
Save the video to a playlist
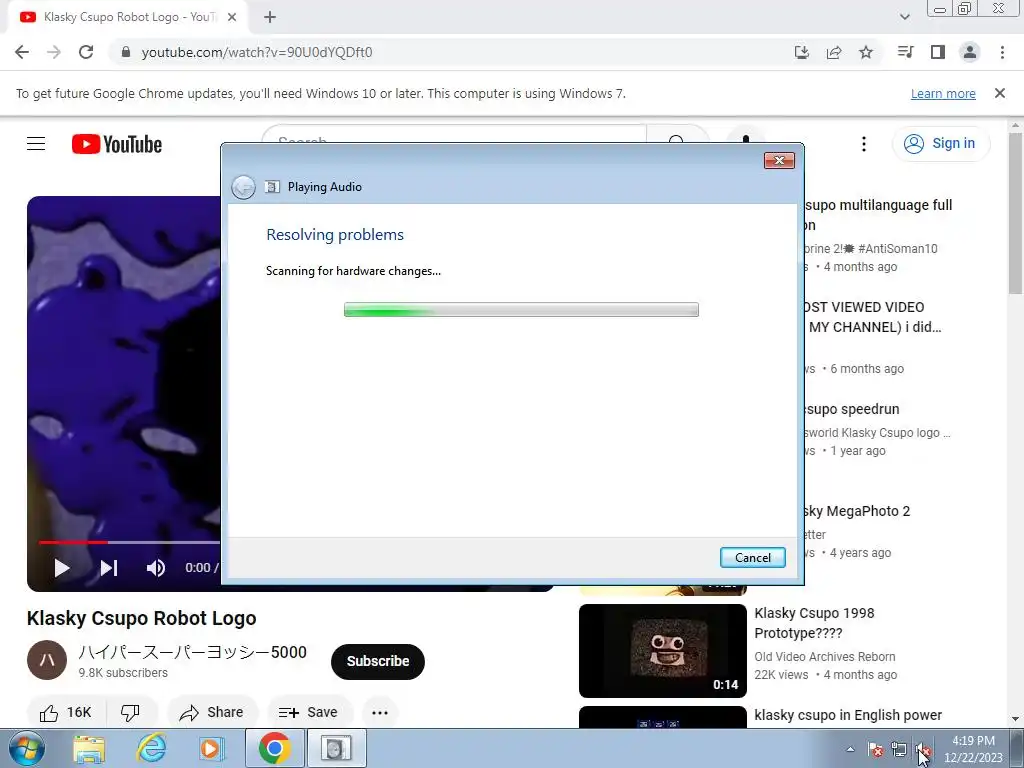(309, 712)
